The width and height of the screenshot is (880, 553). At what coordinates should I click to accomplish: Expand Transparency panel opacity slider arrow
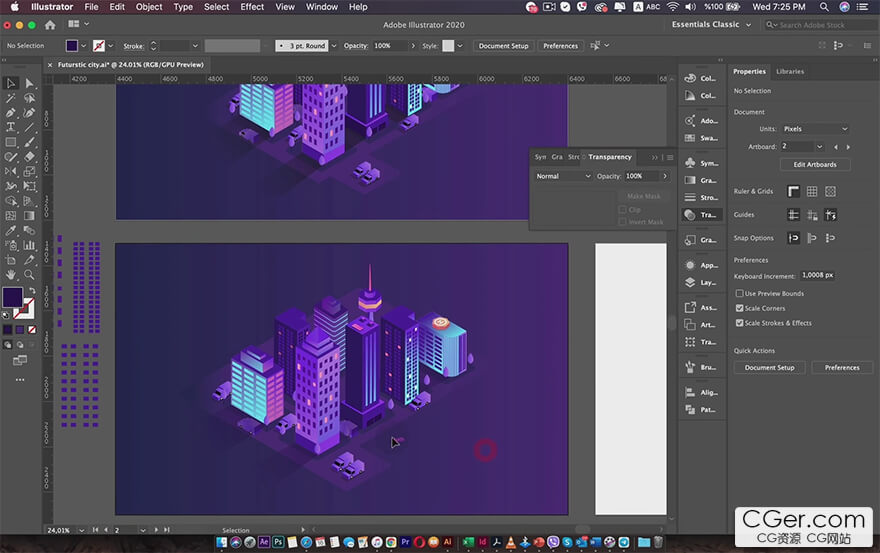tap(665, 176)
